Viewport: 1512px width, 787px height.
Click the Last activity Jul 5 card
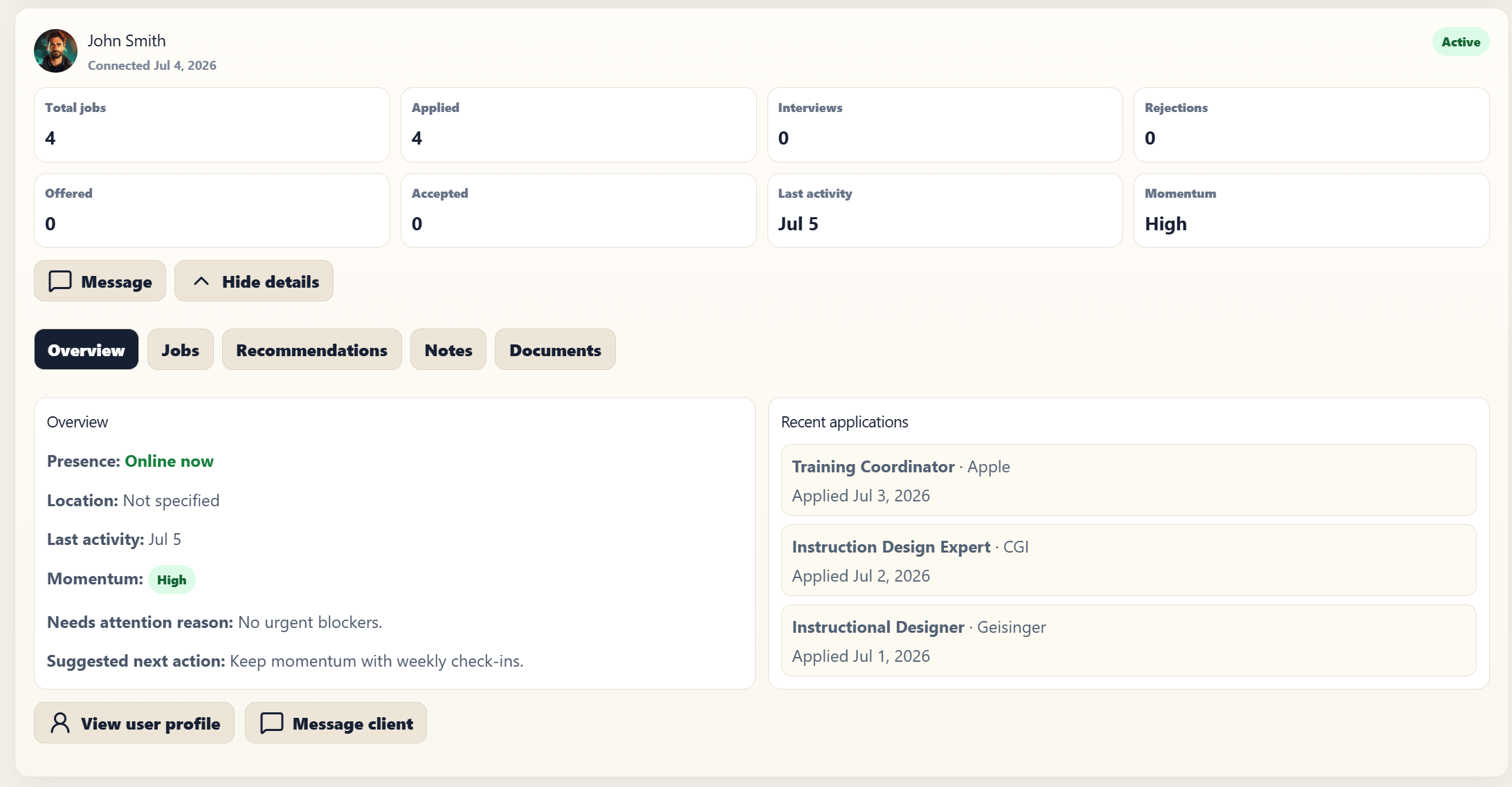[x=945, y=210]
